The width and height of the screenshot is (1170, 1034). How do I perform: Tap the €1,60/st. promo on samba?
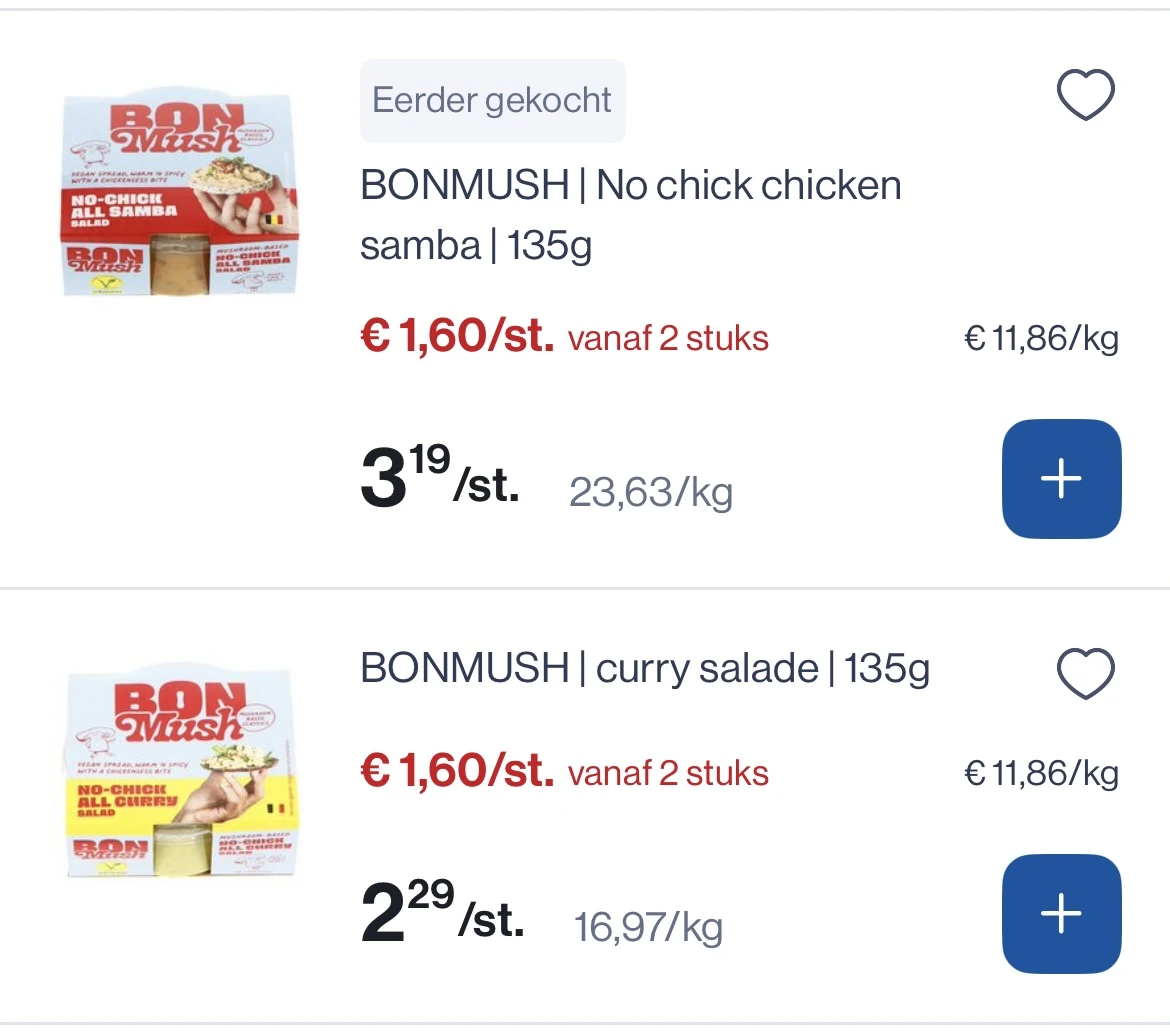(x=457, y=336)
